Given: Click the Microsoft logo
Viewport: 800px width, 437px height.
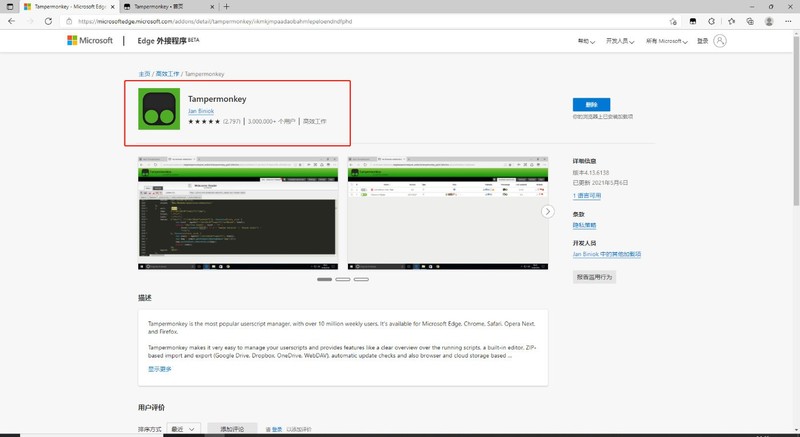Looking at the screenshot, I should [90, 40].
